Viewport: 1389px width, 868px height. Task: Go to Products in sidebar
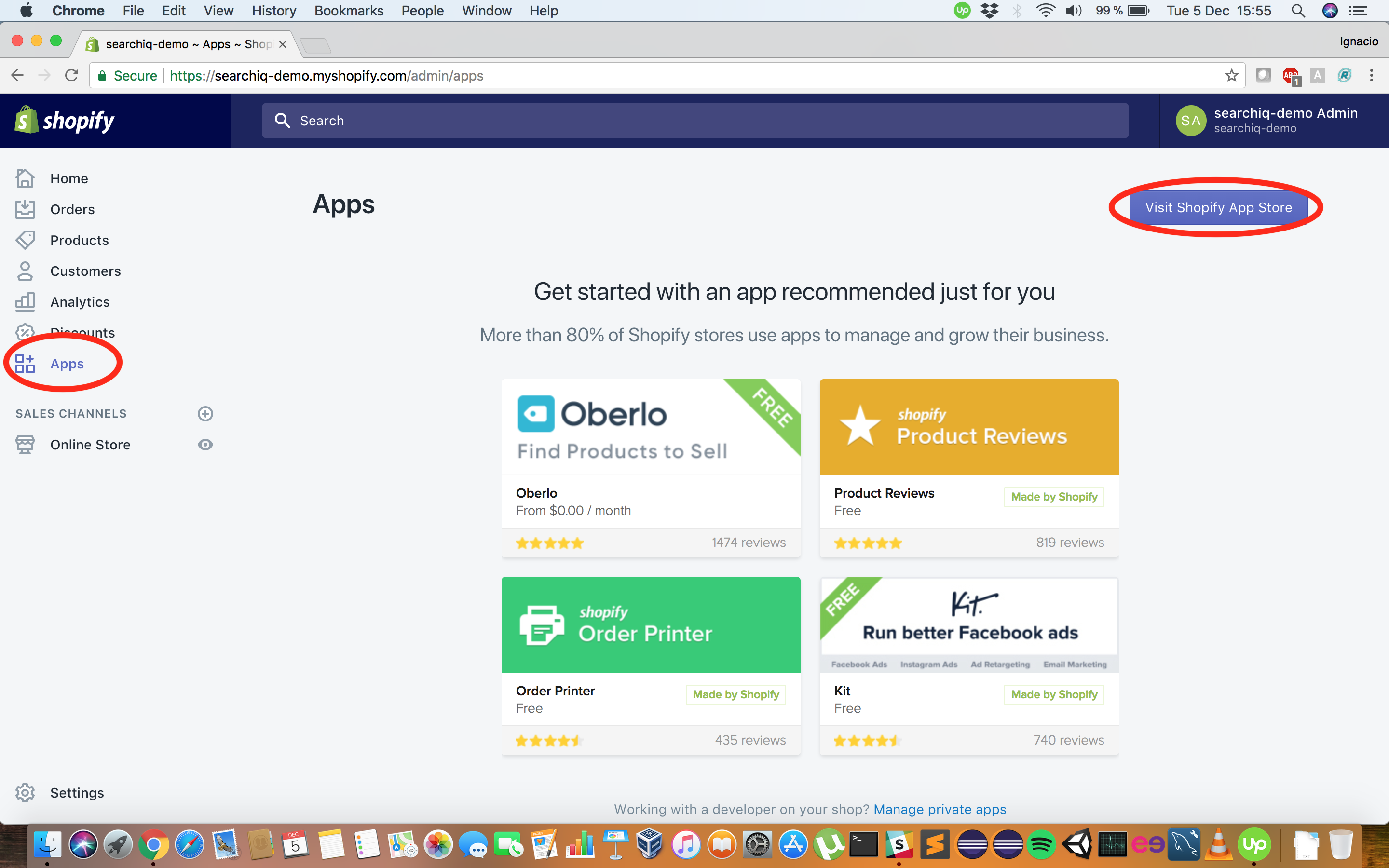click(x=79, y=240)
